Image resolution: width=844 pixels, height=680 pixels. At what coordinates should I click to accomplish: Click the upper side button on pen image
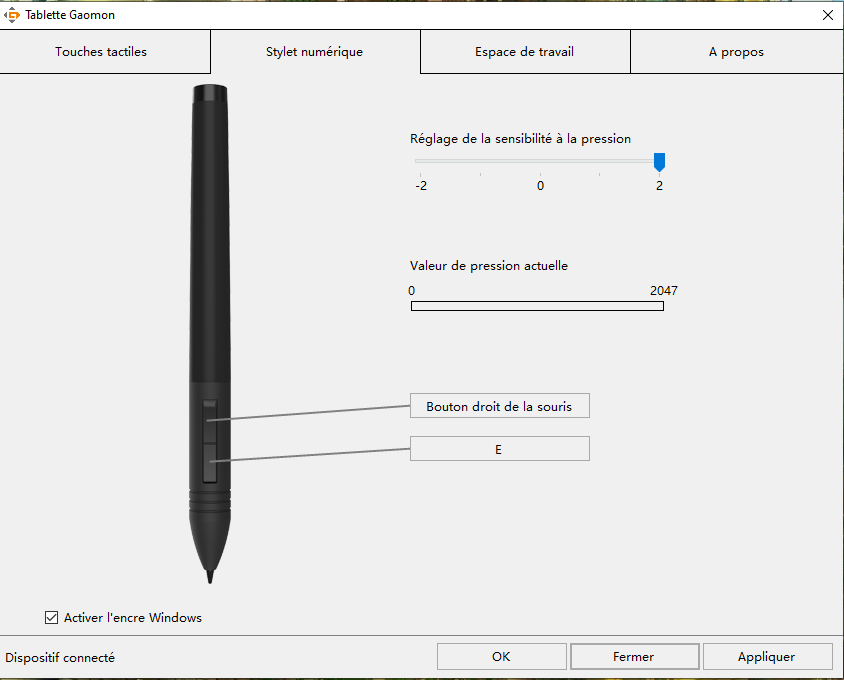pyautogui.click(x=210, y=413)
